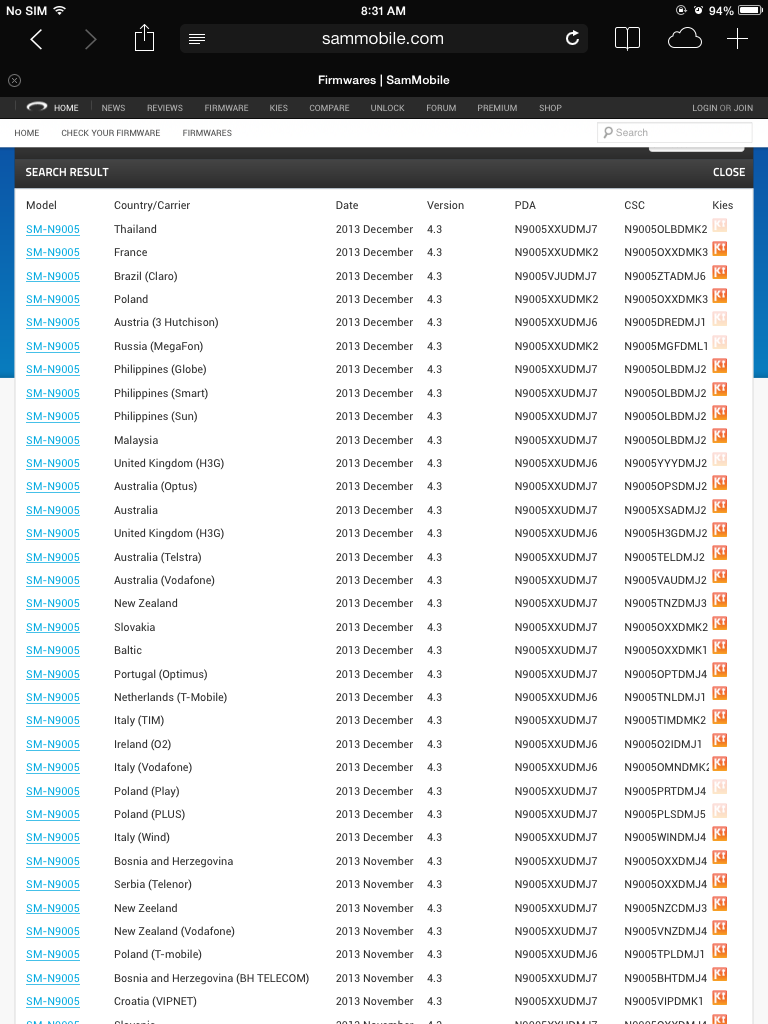The image size is (768, 1024).
Task: Open the UNLOCK menu item
Action: pyautogui.click(x=387, y=108)
